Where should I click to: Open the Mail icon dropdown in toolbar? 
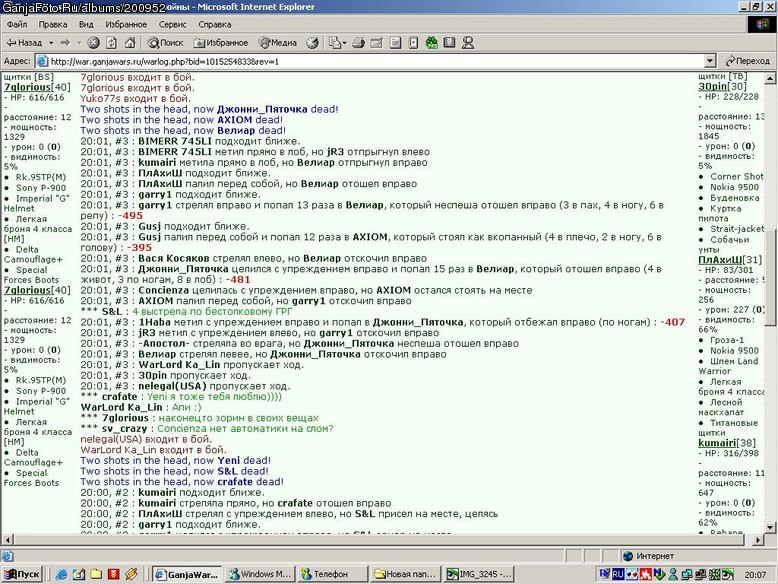point(337,43)
